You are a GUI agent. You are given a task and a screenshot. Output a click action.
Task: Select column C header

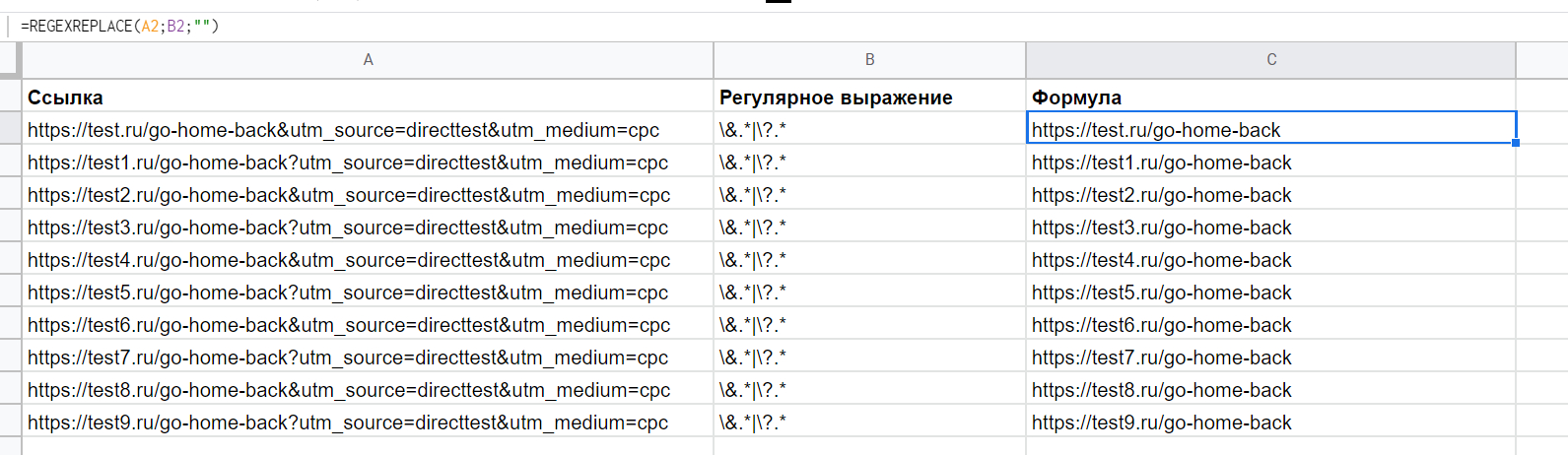(x=1270, y=60)
